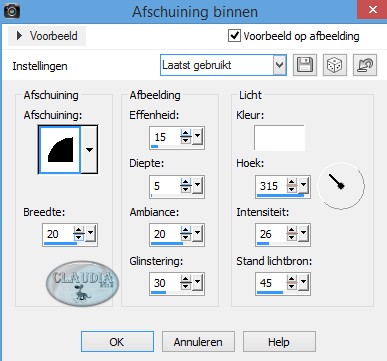Open the Stand lichtbron slider dropdown
This screenshot has height=361, width=387.
(303, 283)
